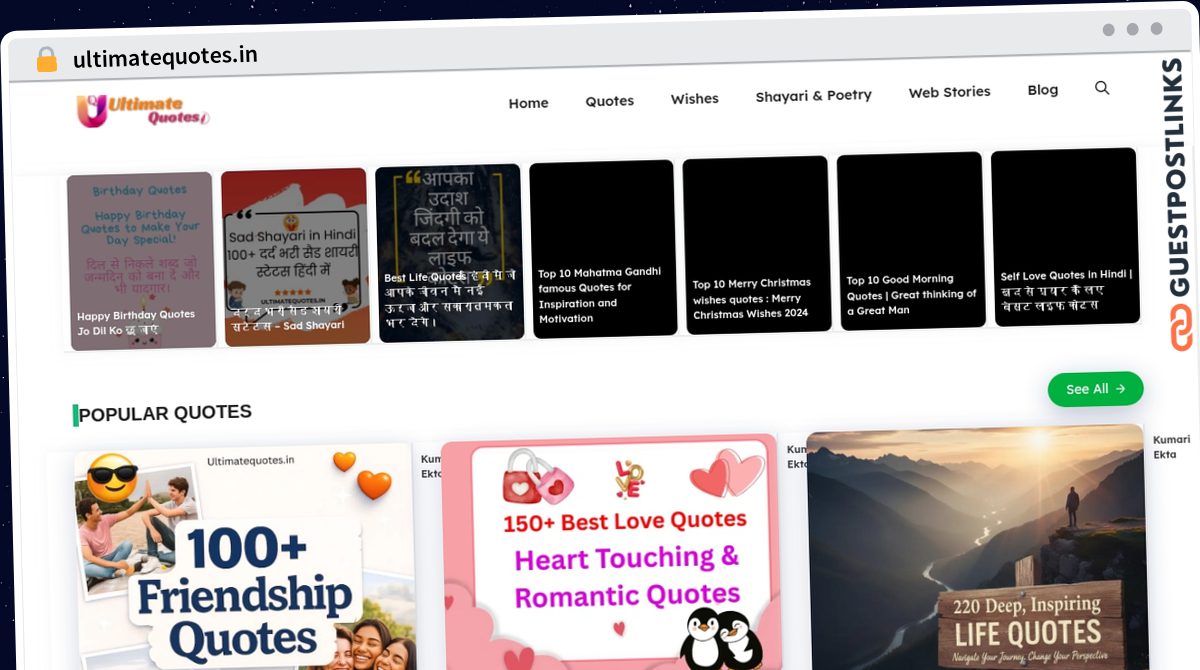Open Shayari & Poetry menu item

[814, 95]
